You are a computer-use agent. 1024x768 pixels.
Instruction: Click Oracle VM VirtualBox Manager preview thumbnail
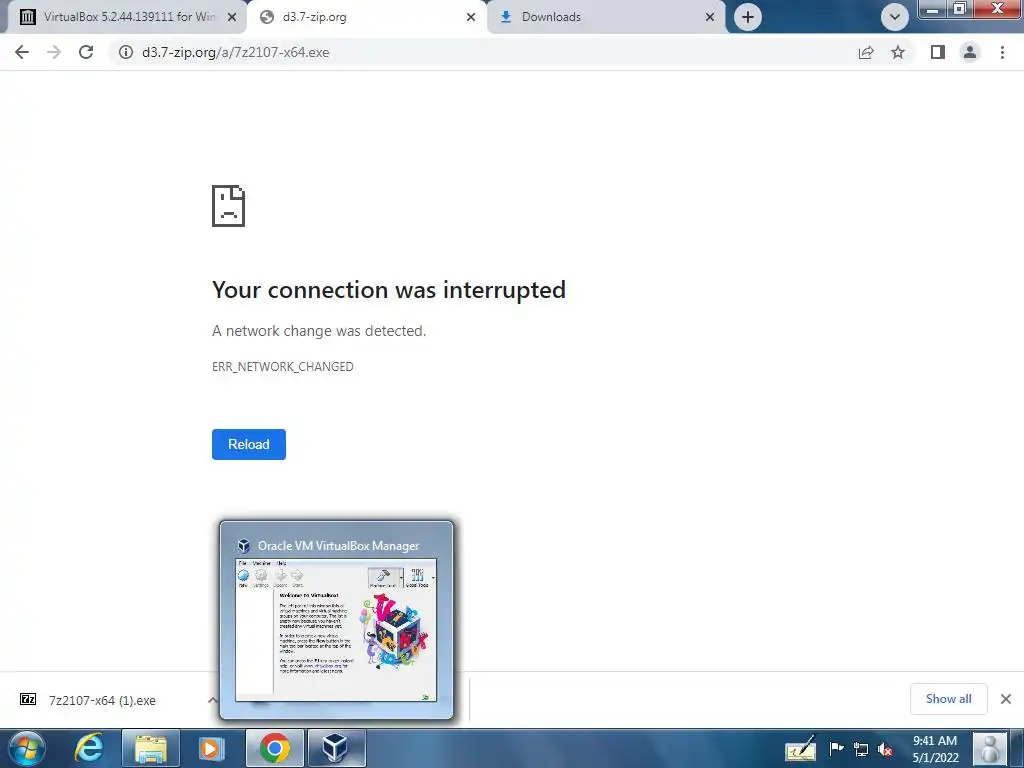pyautogui.click(x=336, y=630)
